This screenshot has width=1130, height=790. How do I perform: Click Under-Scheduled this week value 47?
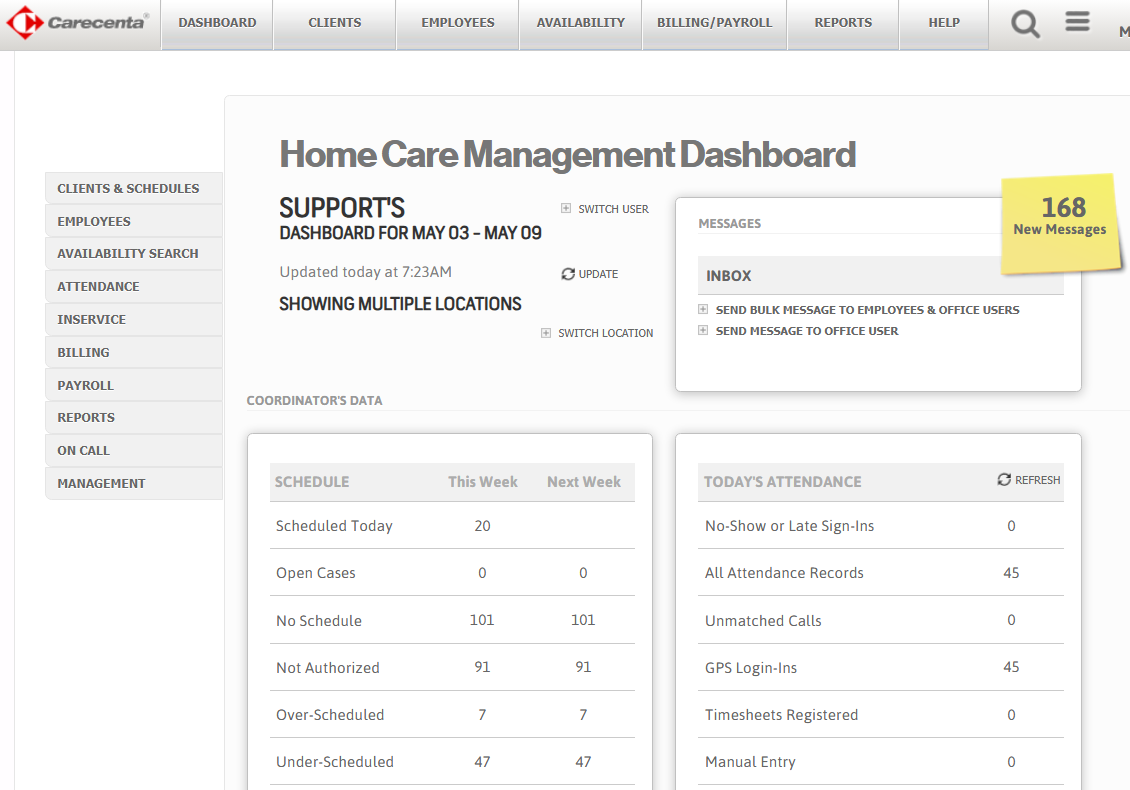482,762
